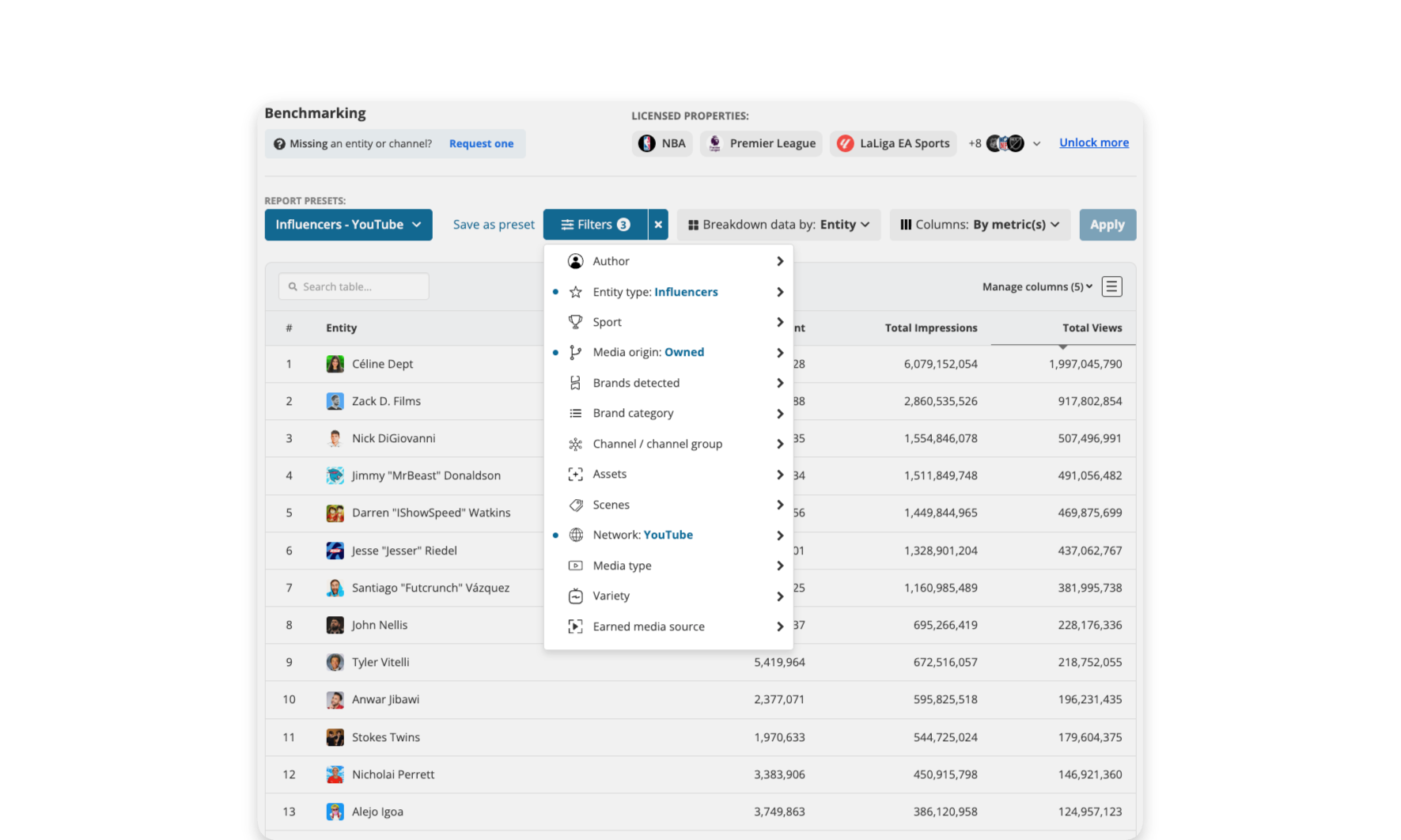Click the Author person icon
The width and height of the screenshot is (1401, 840).
point(575,261)
